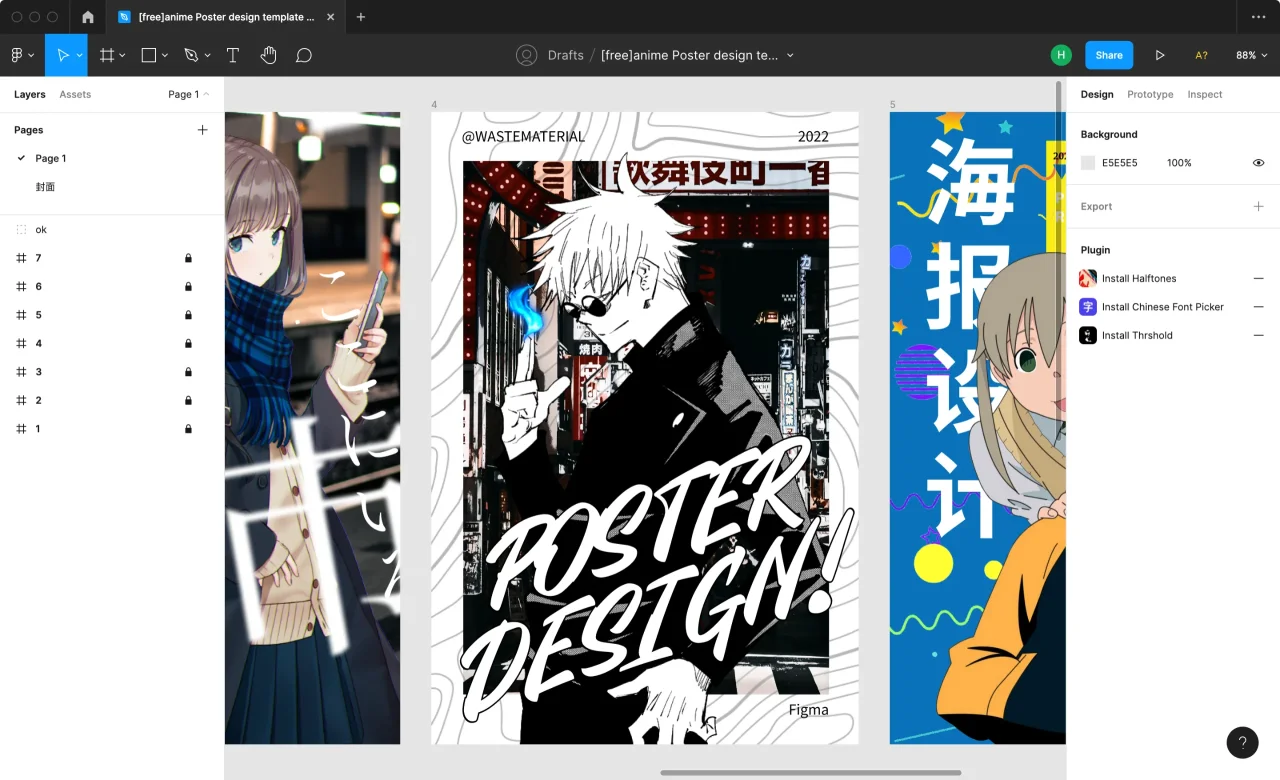Click the background opacity 100% value
The height and width of the screenshot is (780, 1280).
pyautogui.click(x=1179, y=163)
